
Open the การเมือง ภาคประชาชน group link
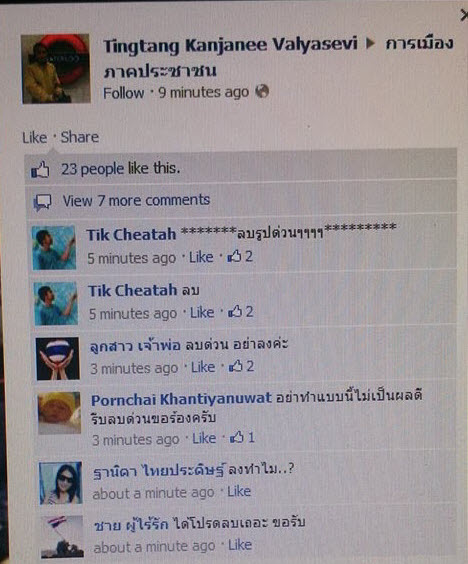(278, 58)
